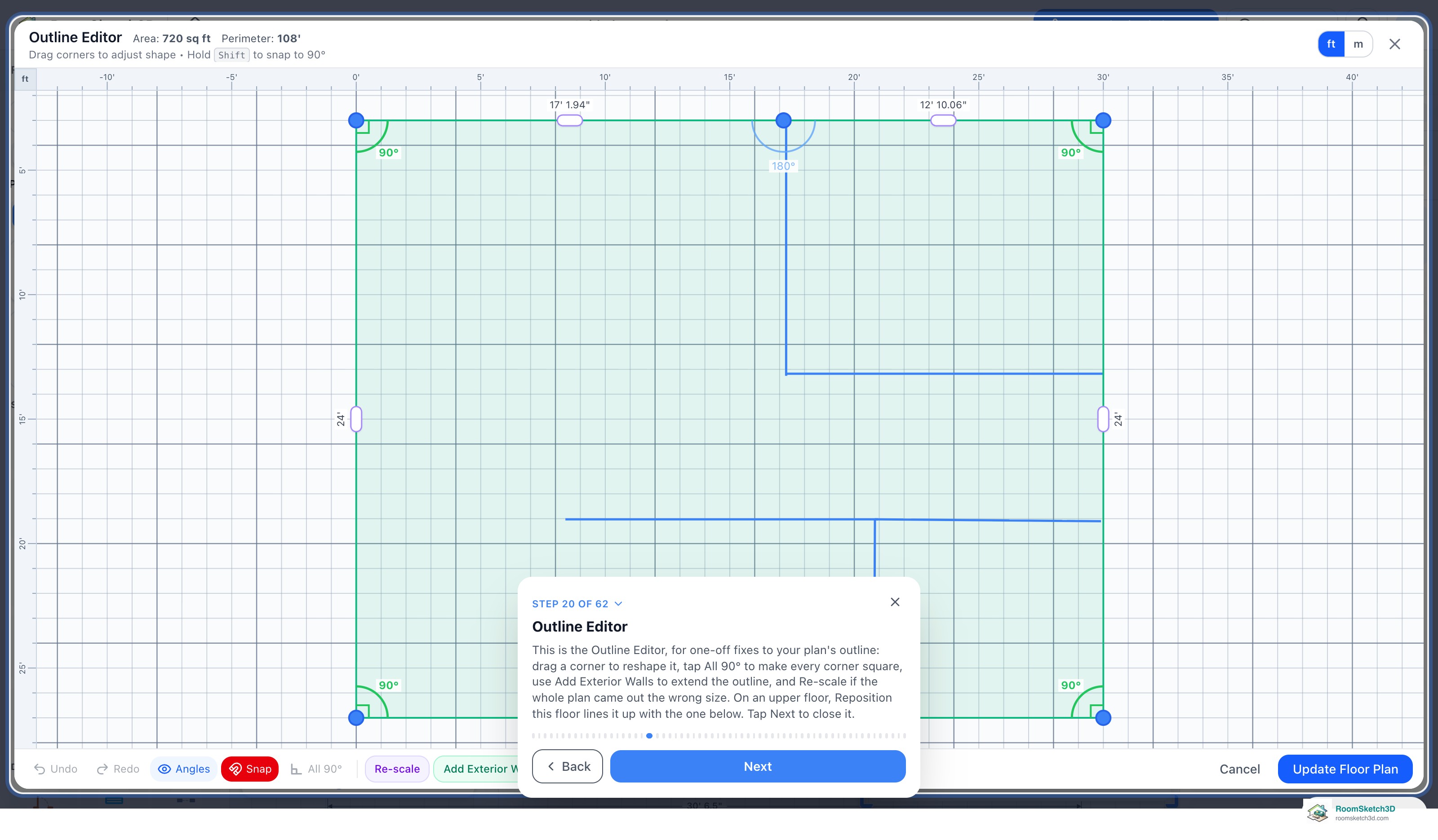Image resolution: width=1438 pixels, height=840 pixels.
Task: Select the bottom-left corner handle
Action: [356, 717]
